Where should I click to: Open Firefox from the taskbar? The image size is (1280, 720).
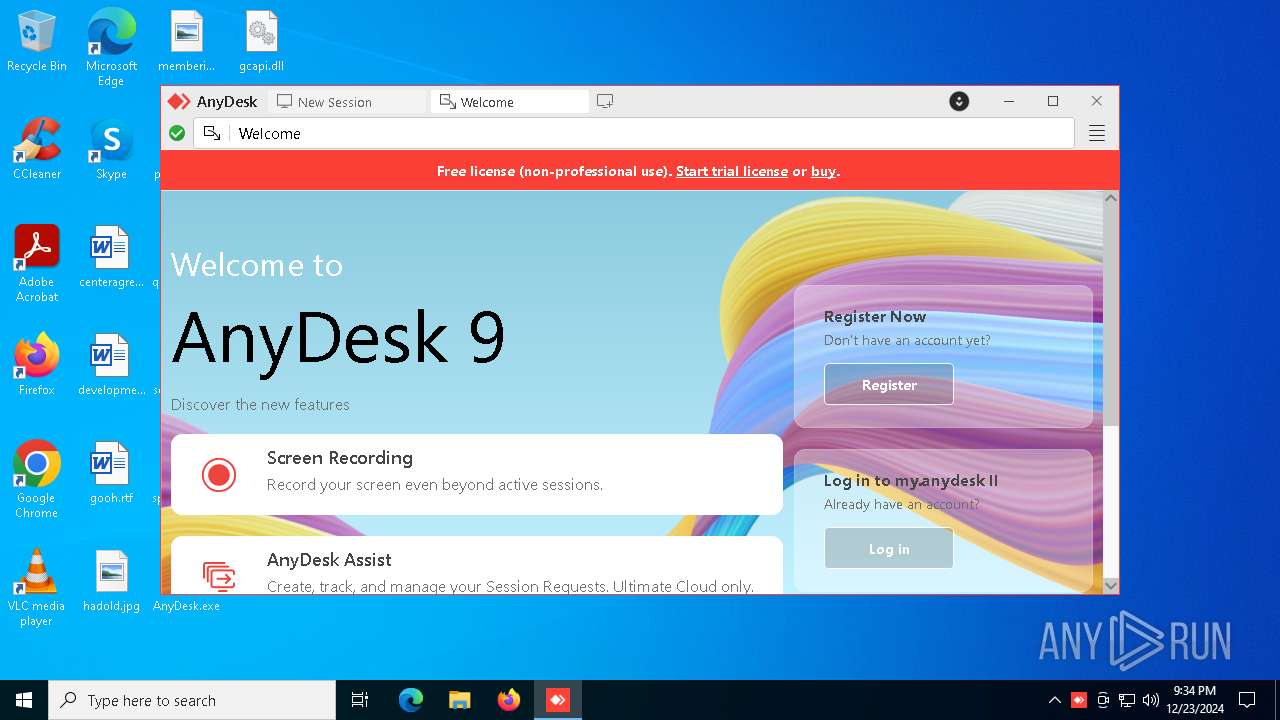[x=509, y=700]
